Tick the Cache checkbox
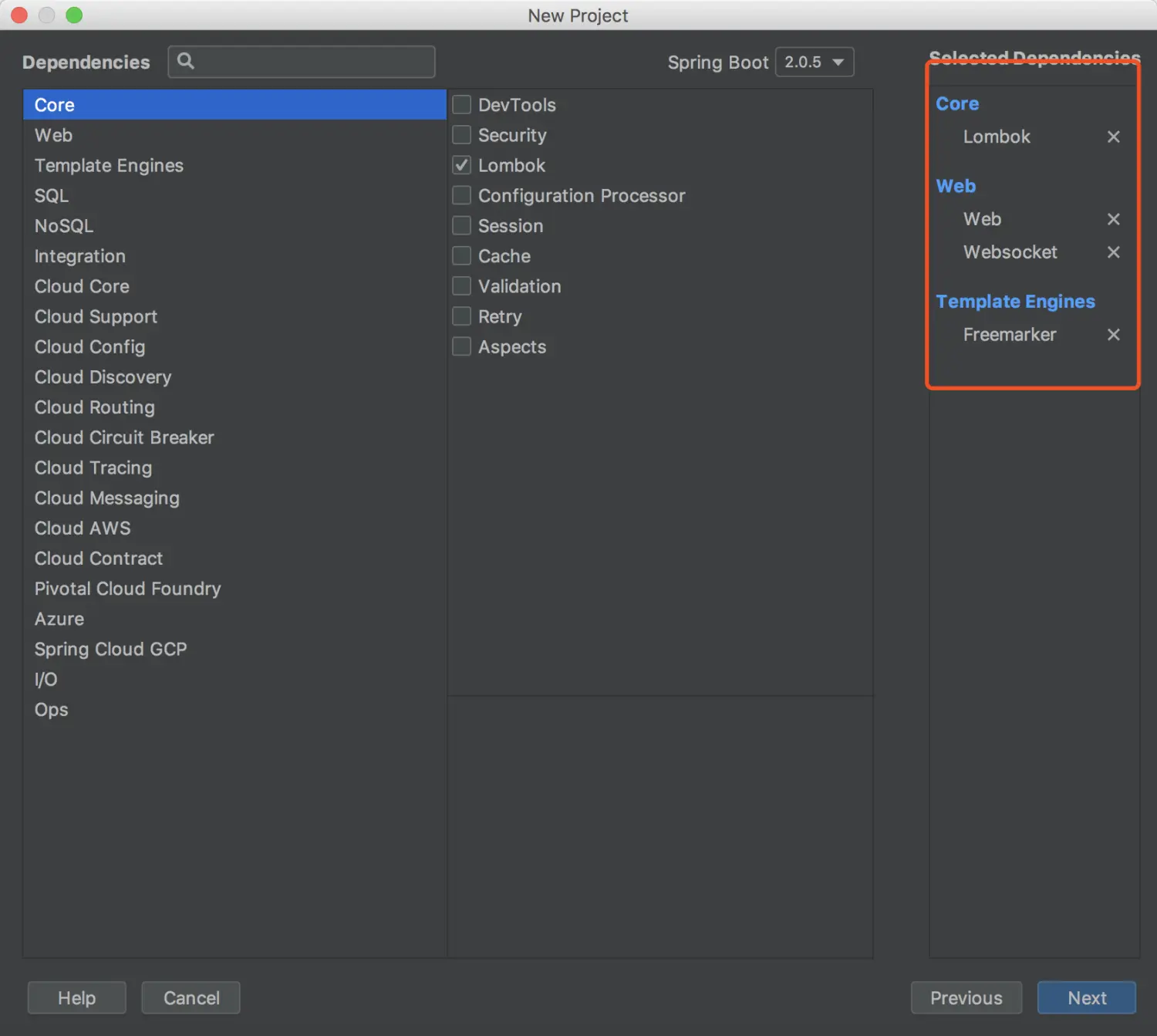Image resolution: width=1157 pixels, height=1036 pixels. pos(461,256)
